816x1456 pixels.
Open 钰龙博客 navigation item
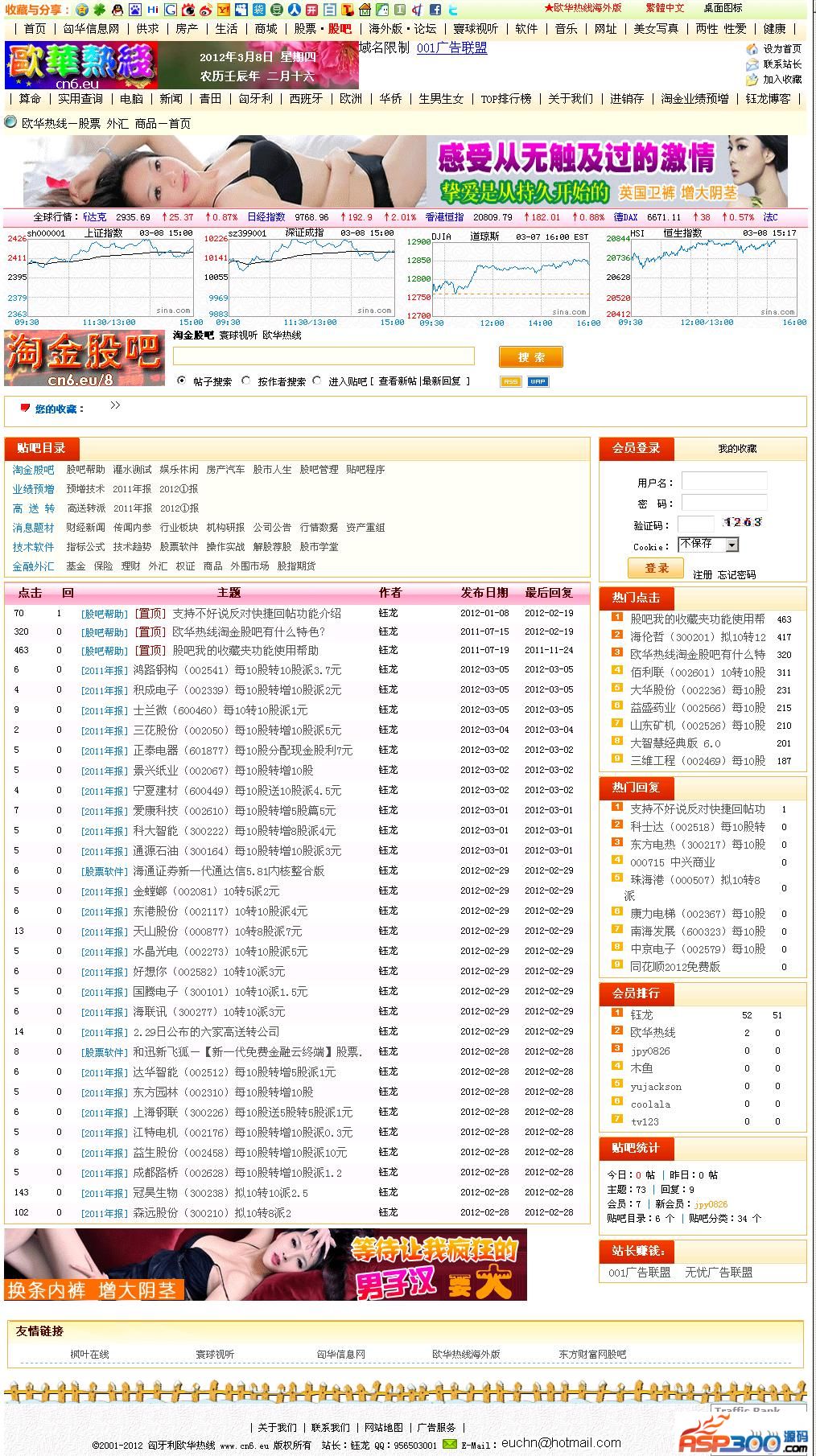tap(768, 99)
